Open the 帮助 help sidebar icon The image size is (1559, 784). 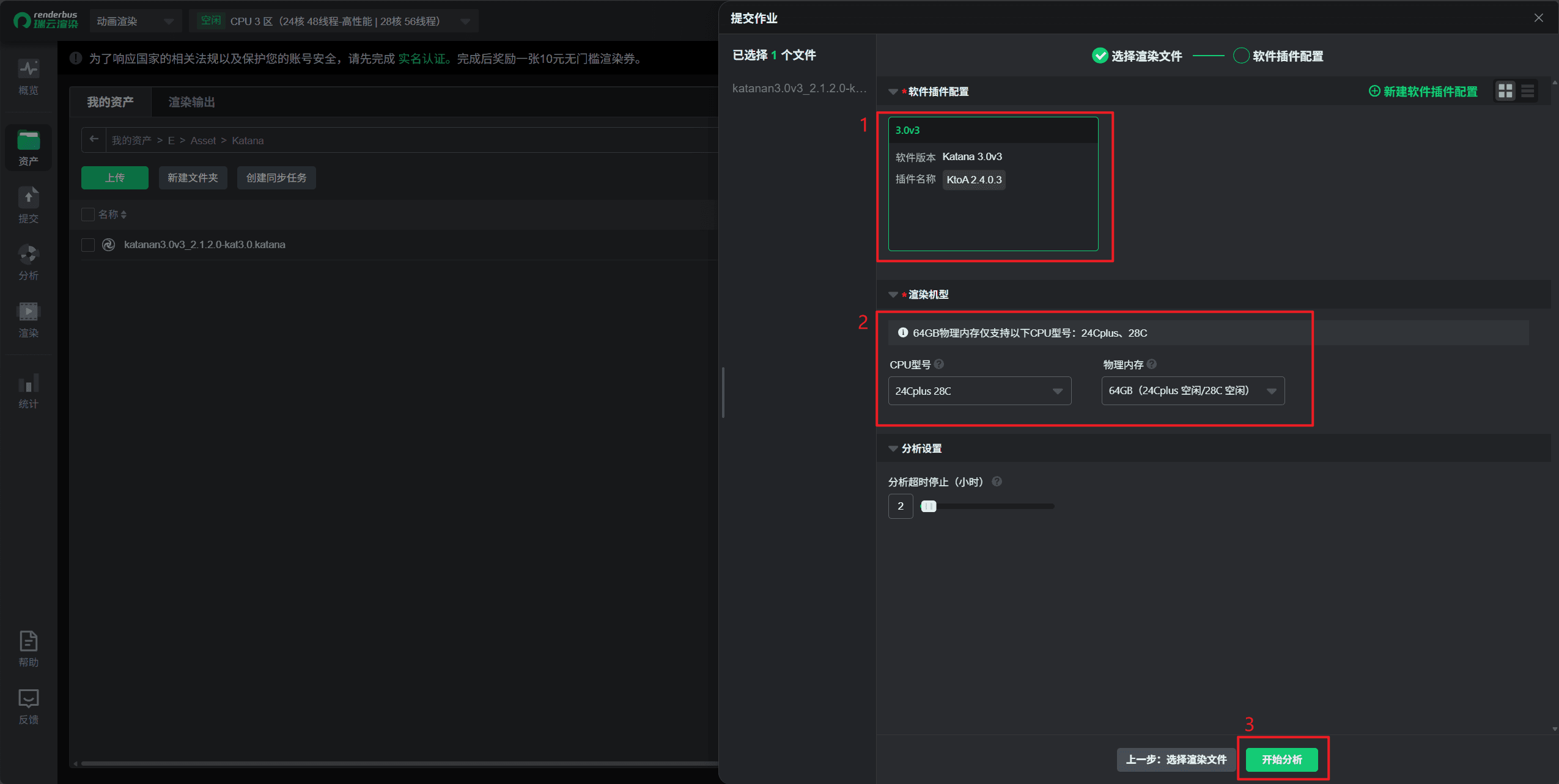(x=28, y=649)
